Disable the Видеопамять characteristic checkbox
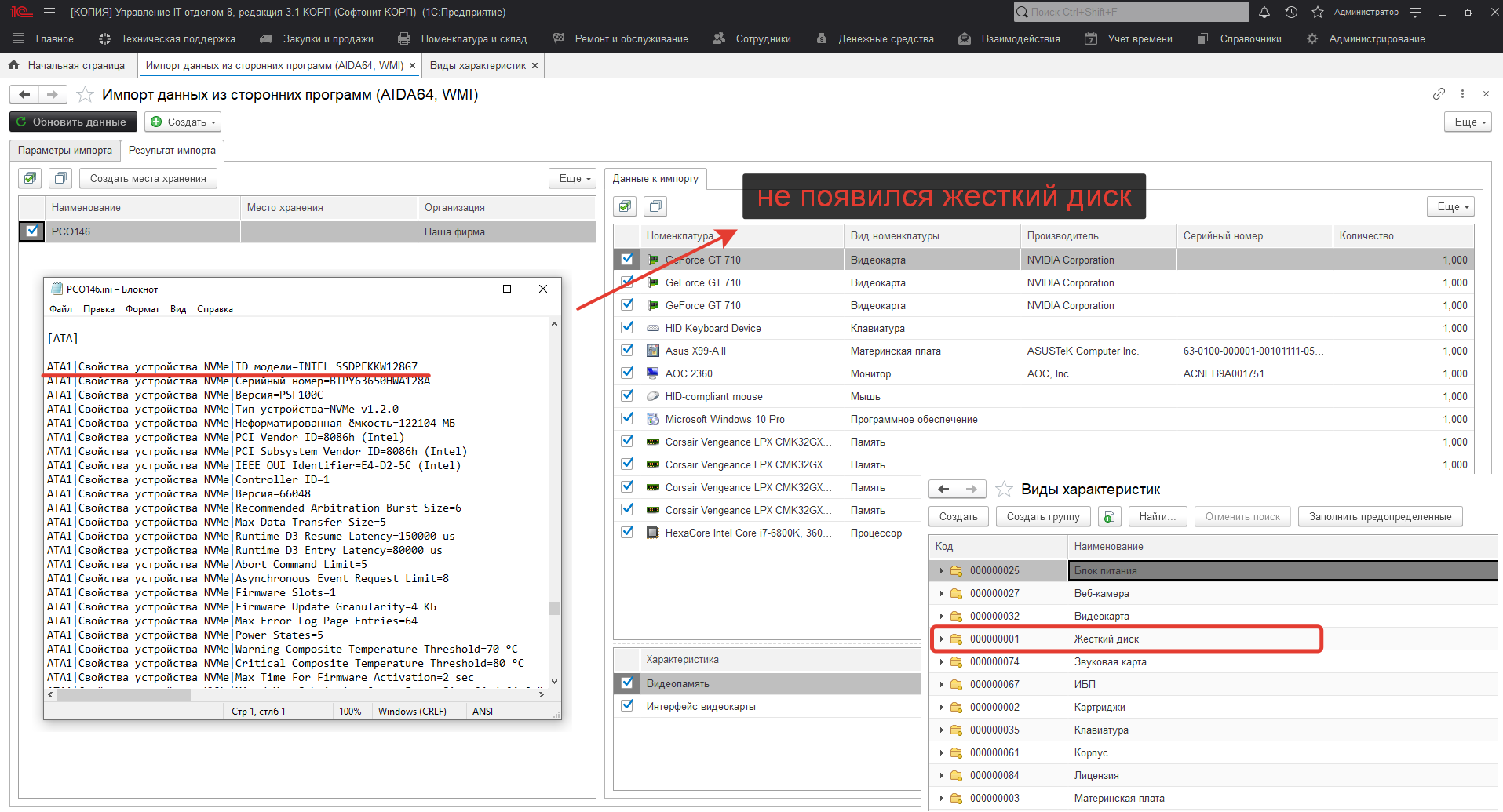Image resolution: width=1503 pixels, height=812 pixels. tap(627, 683)
